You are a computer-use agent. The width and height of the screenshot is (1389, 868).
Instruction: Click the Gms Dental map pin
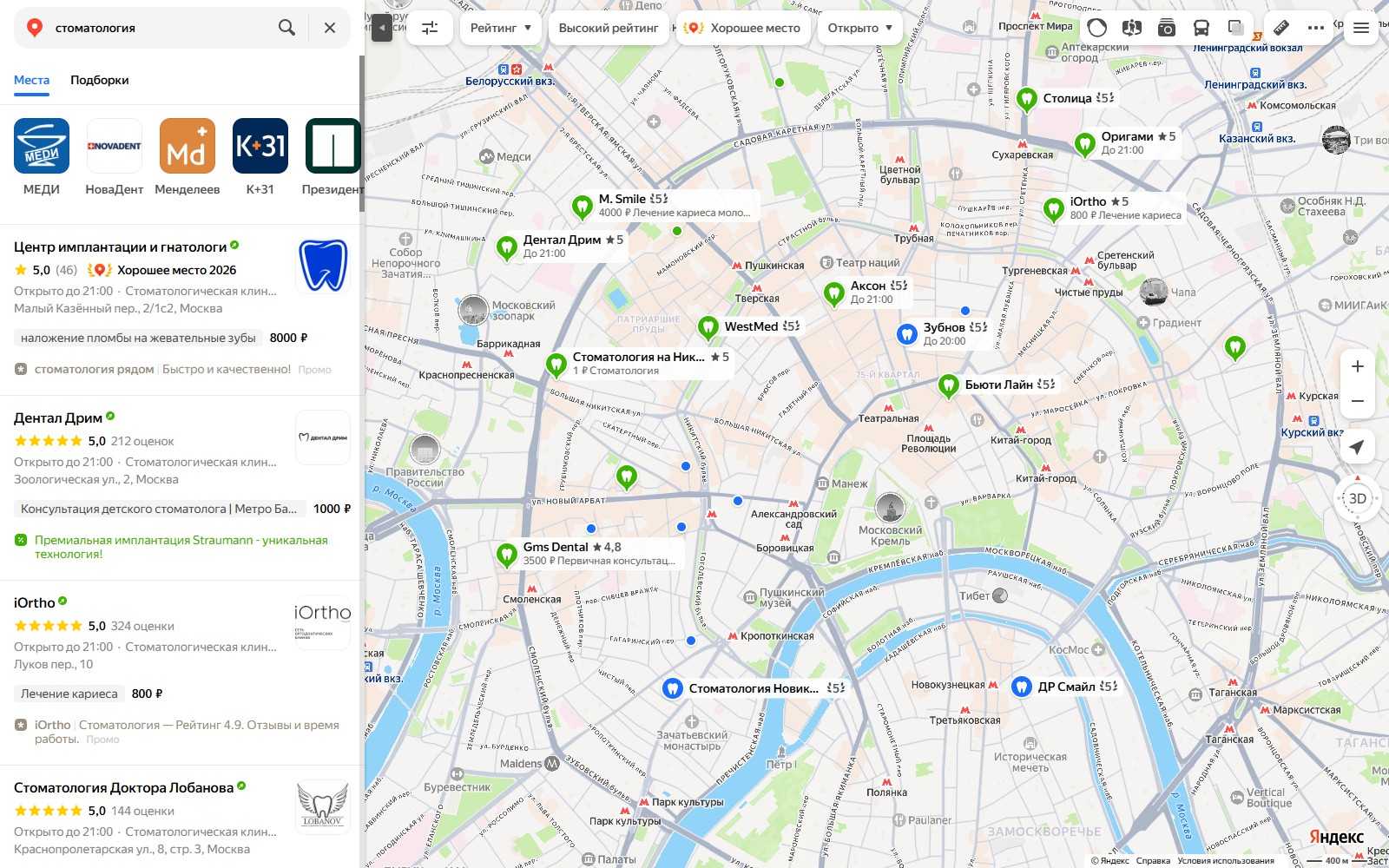pyautogui.click(x=507, y=555)
